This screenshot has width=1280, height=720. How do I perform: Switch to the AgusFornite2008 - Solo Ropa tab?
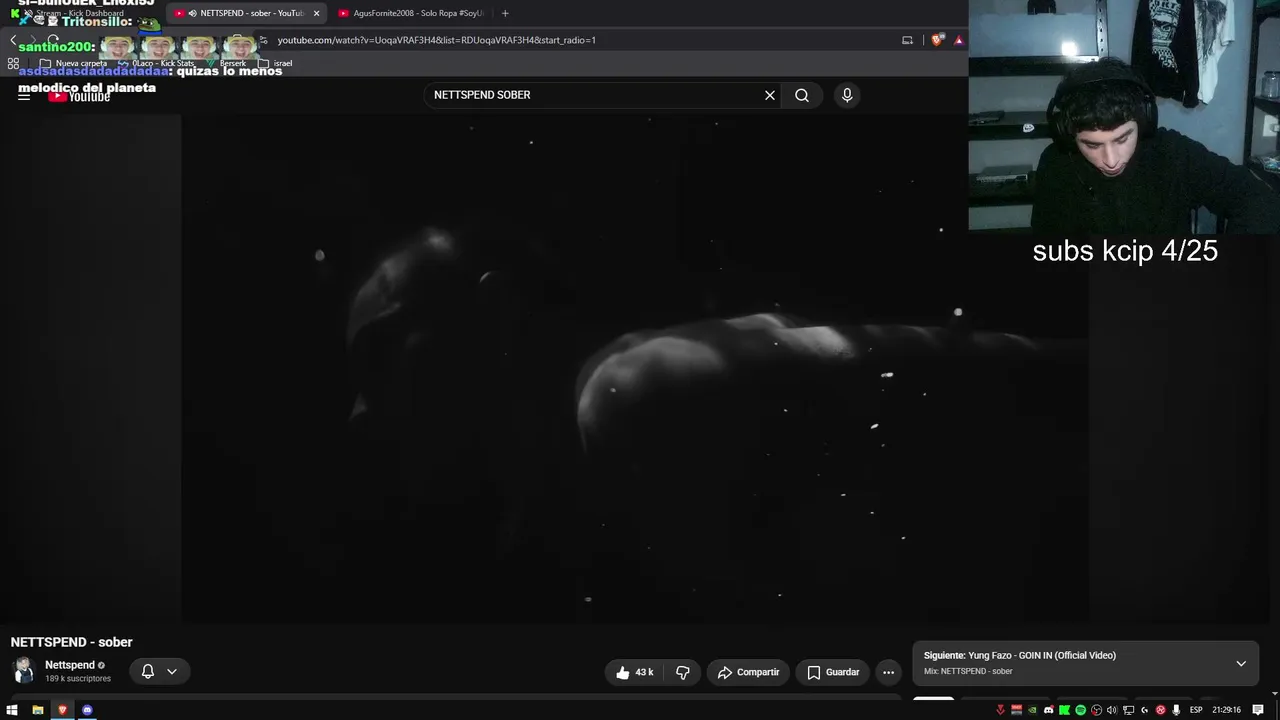[411, 13]
